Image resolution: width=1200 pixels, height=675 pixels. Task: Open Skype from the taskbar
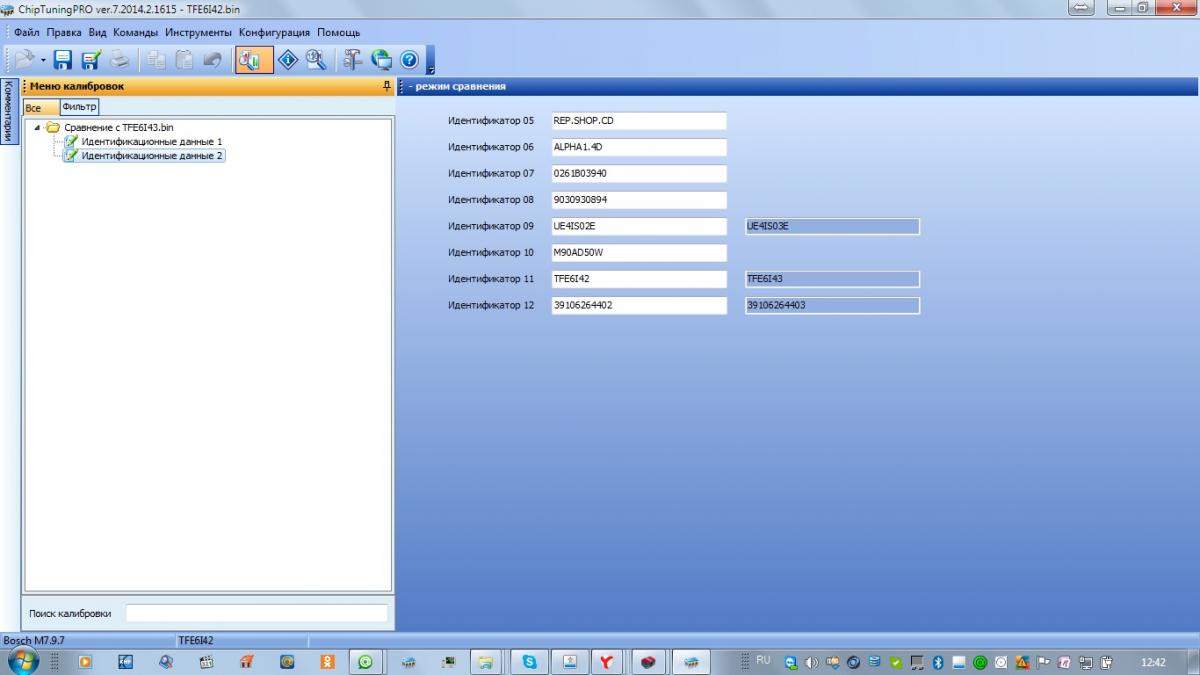coord(529,662)
